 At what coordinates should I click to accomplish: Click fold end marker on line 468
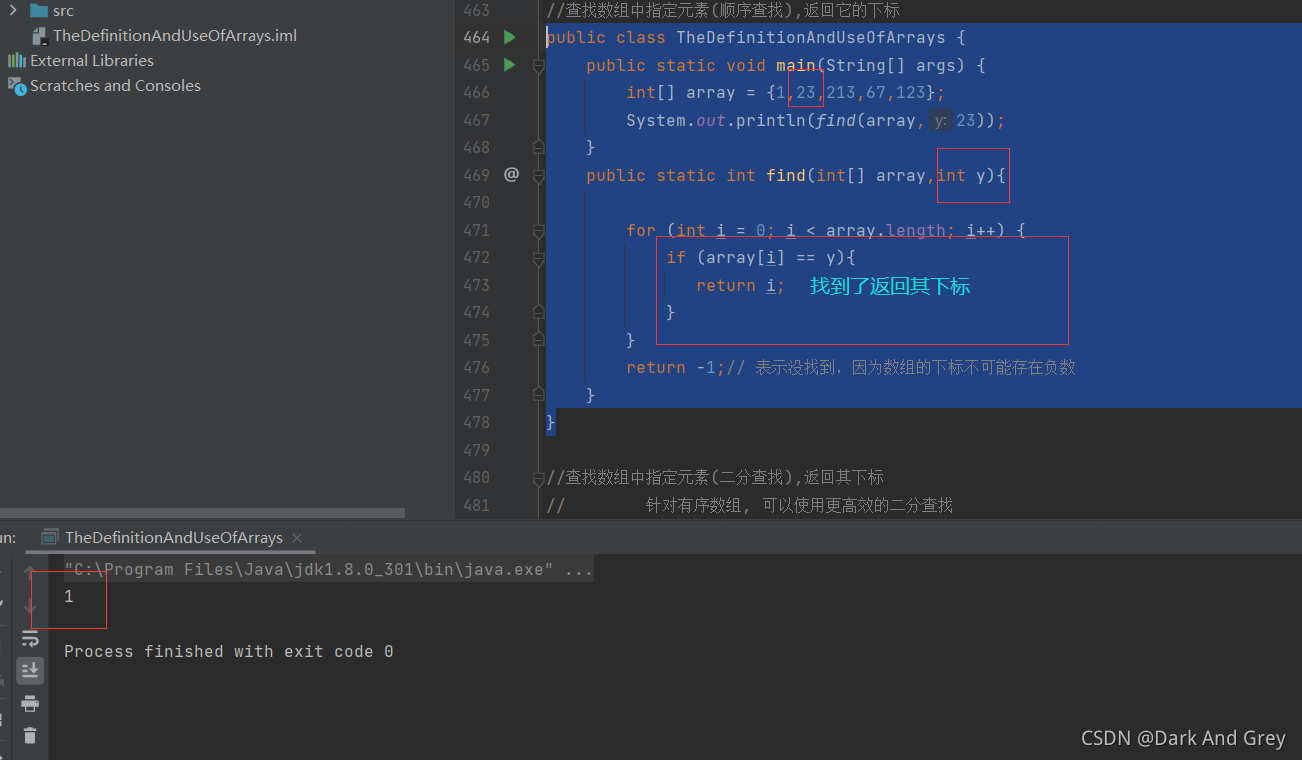pos(538,147)
